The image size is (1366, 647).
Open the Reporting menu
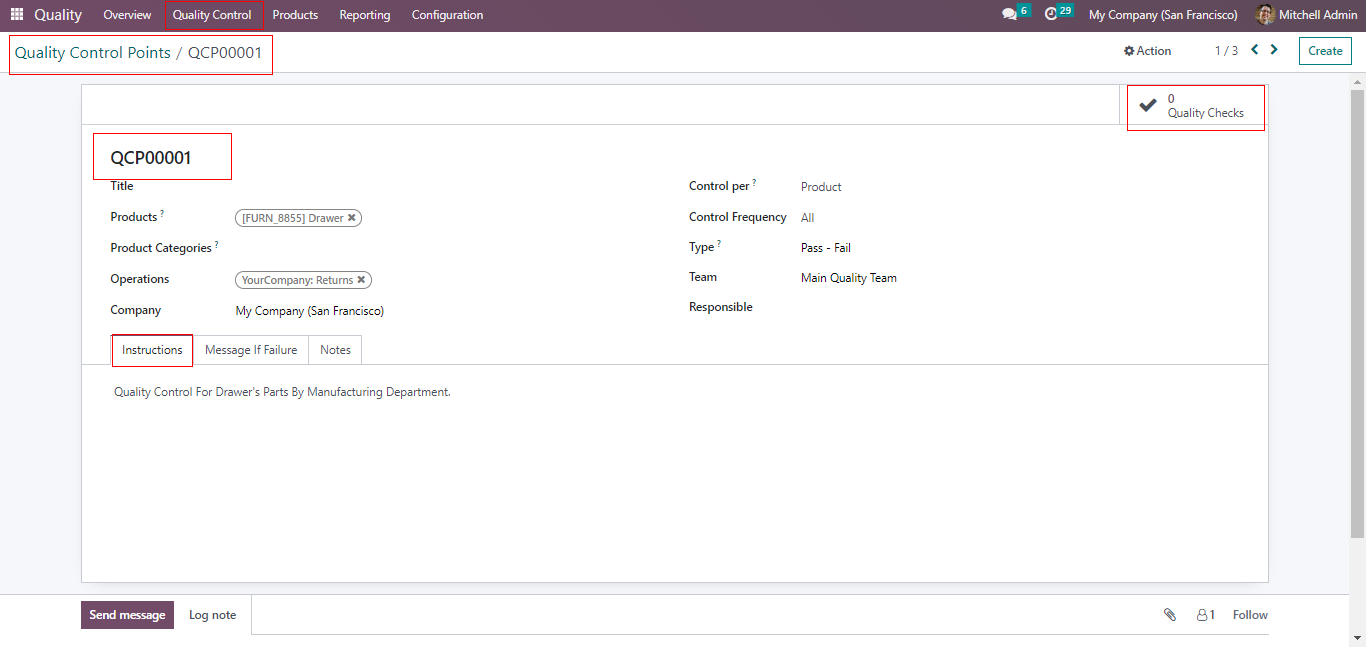click(x=364, y=15)
